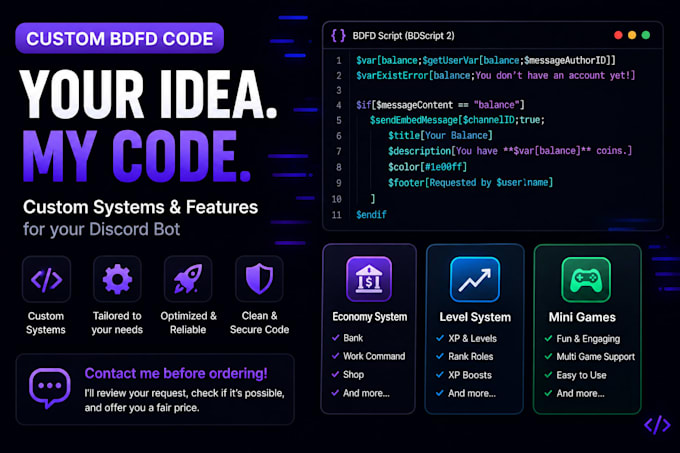Click the Tailored to your needs gear icon
Screen dimensions: 680x453
117,280
